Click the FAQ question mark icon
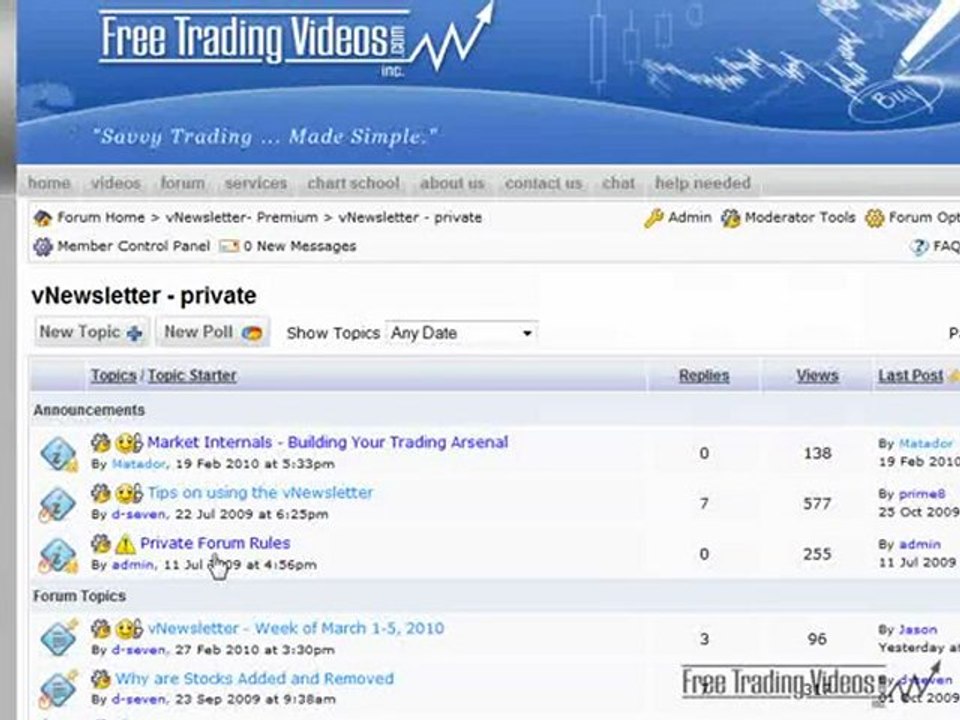The width and height of the screenshot is (960, 720). point(919,247)
